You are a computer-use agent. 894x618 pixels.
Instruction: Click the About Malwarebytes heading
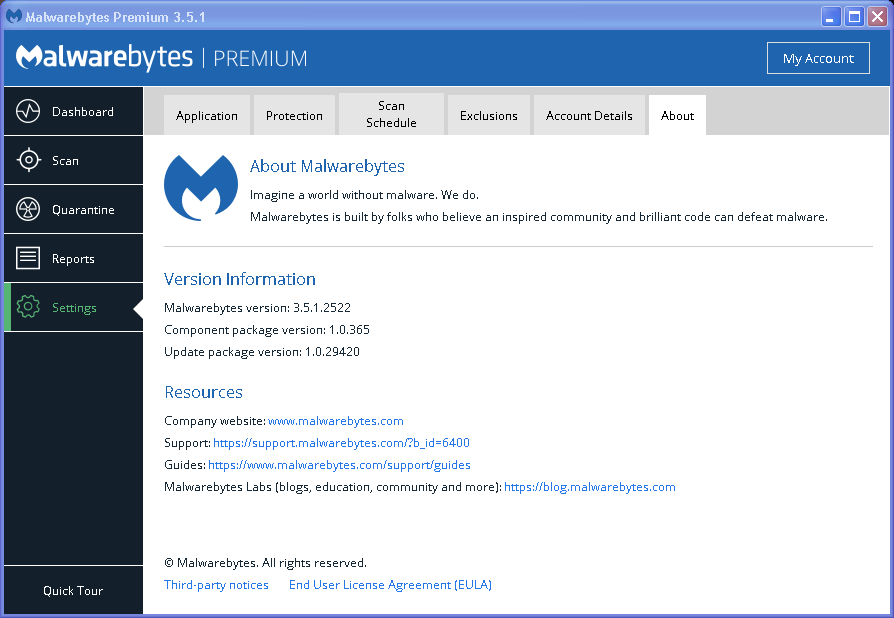pyautogui.click(x=327, y=166)
